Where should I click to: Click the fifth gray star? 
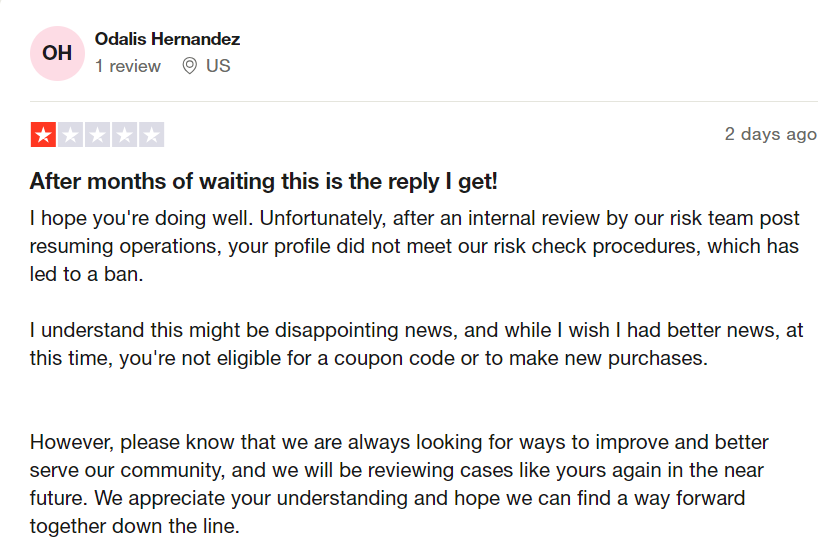click(151, 135)
